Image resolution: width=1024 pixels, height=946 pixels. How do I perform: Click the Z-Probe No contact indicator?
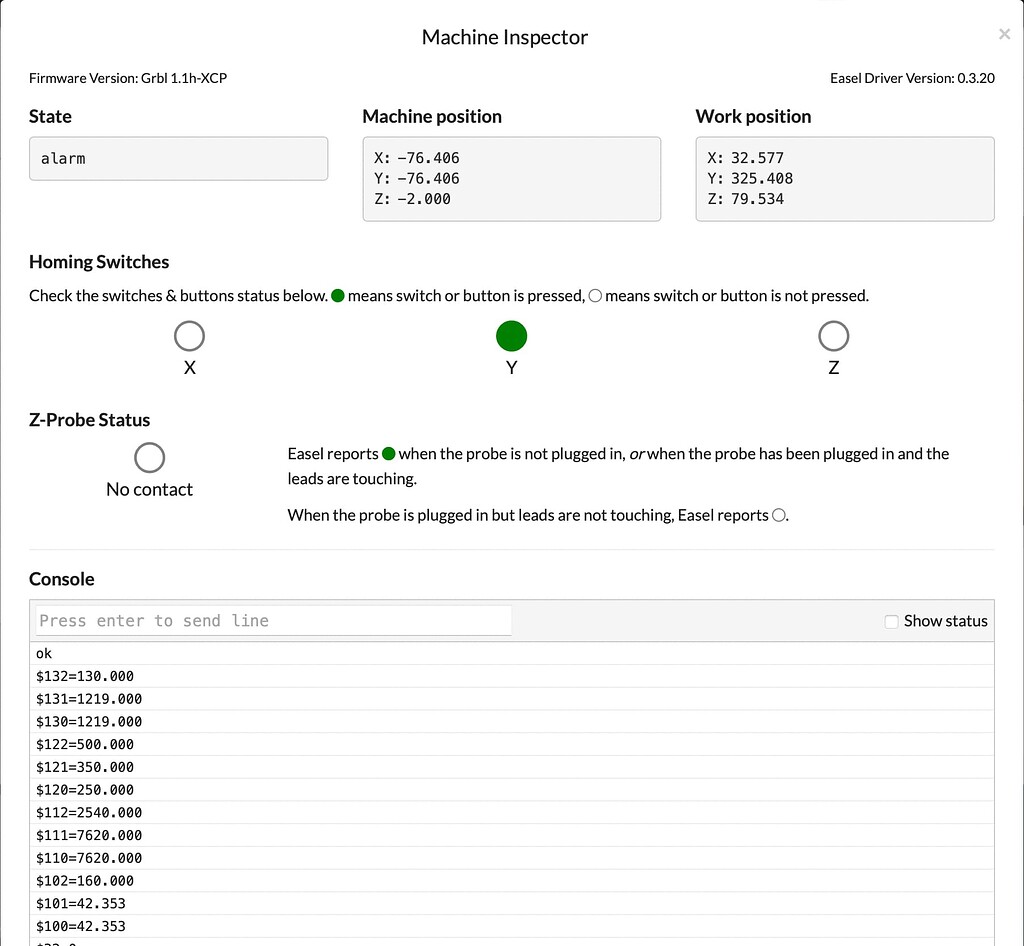pos(149,458)
